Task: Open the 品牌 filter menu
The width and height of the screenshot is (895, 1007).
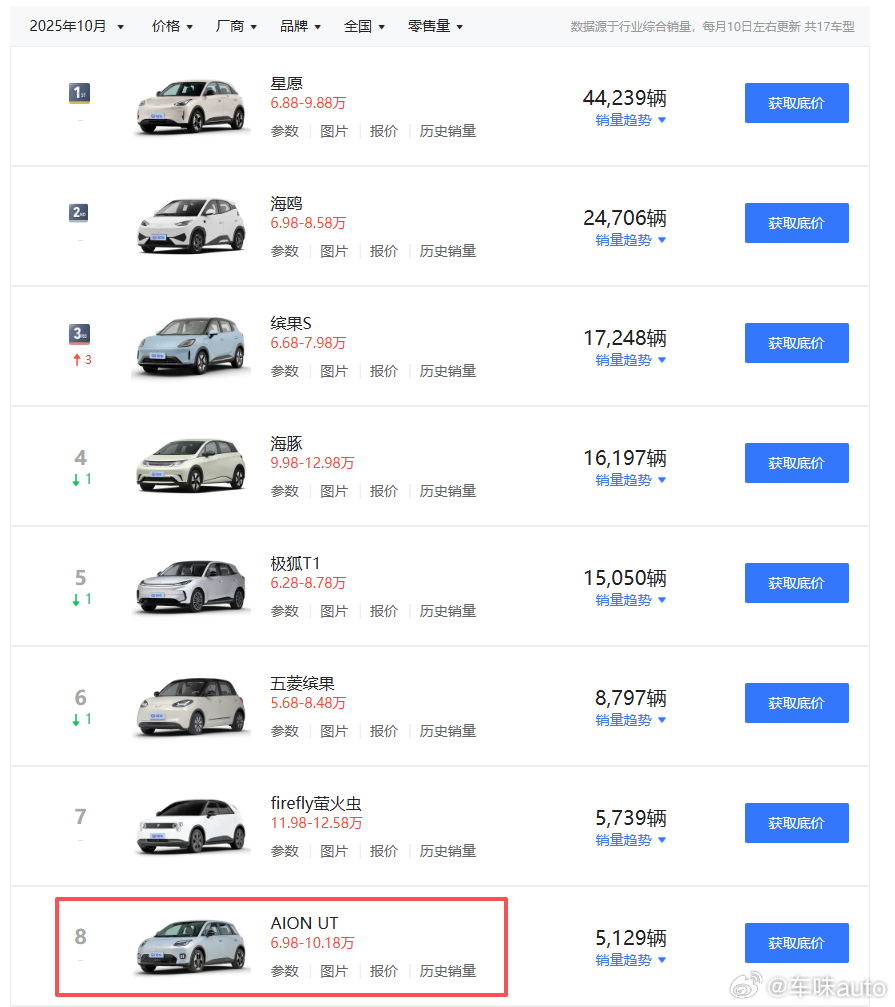Action: pos(300,26)
